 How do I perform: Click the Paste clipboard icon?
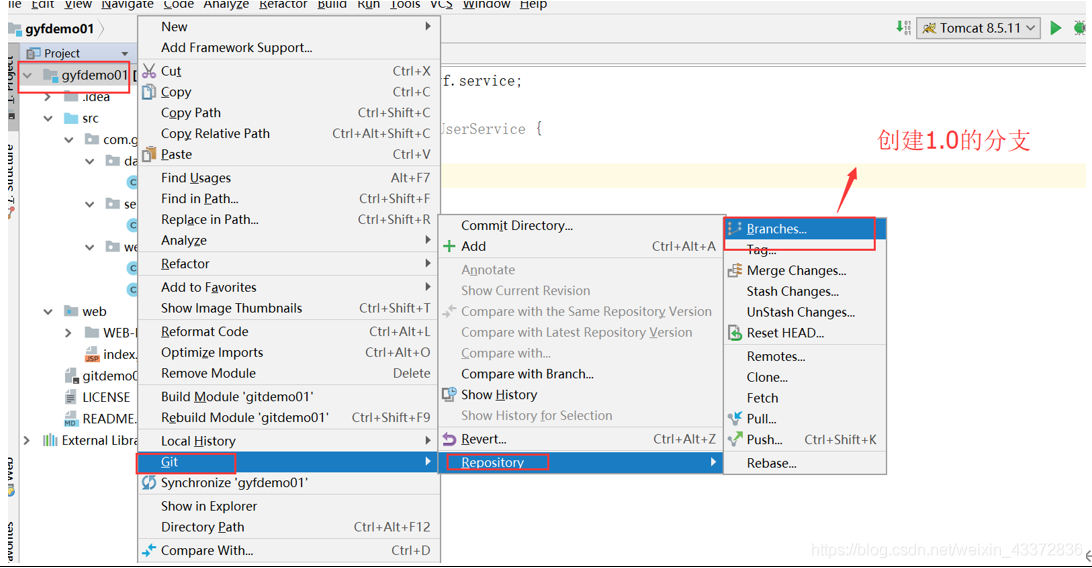[x=149, y=154]
